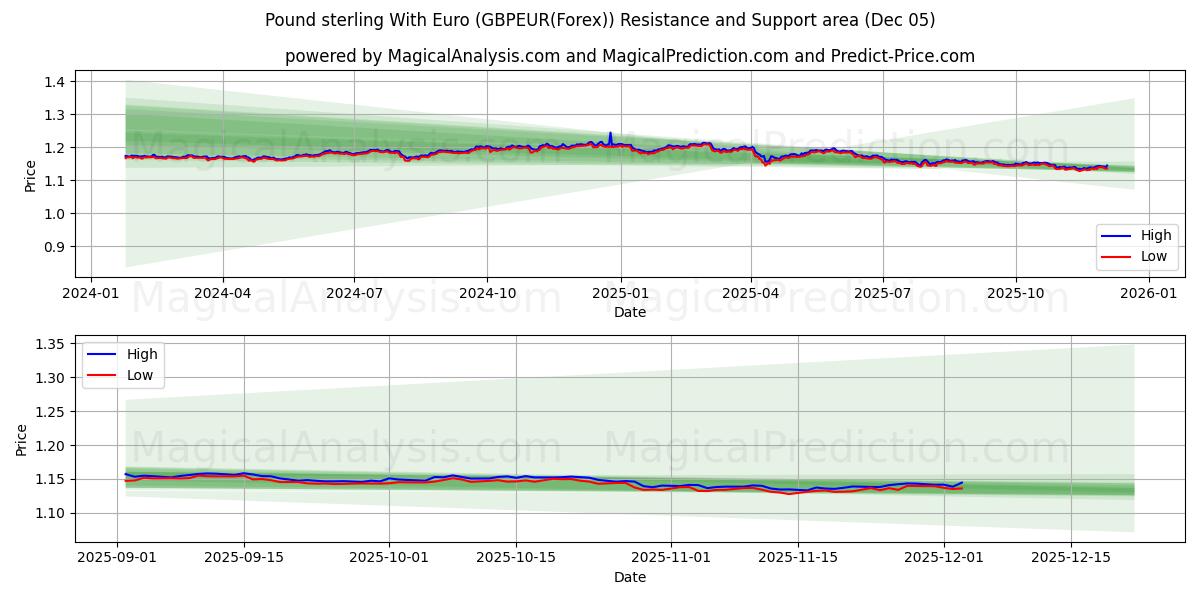Click the chart title mentioning GBPEUR(Forex)
The image size is (1200, 600).
[x=600, y=22]
